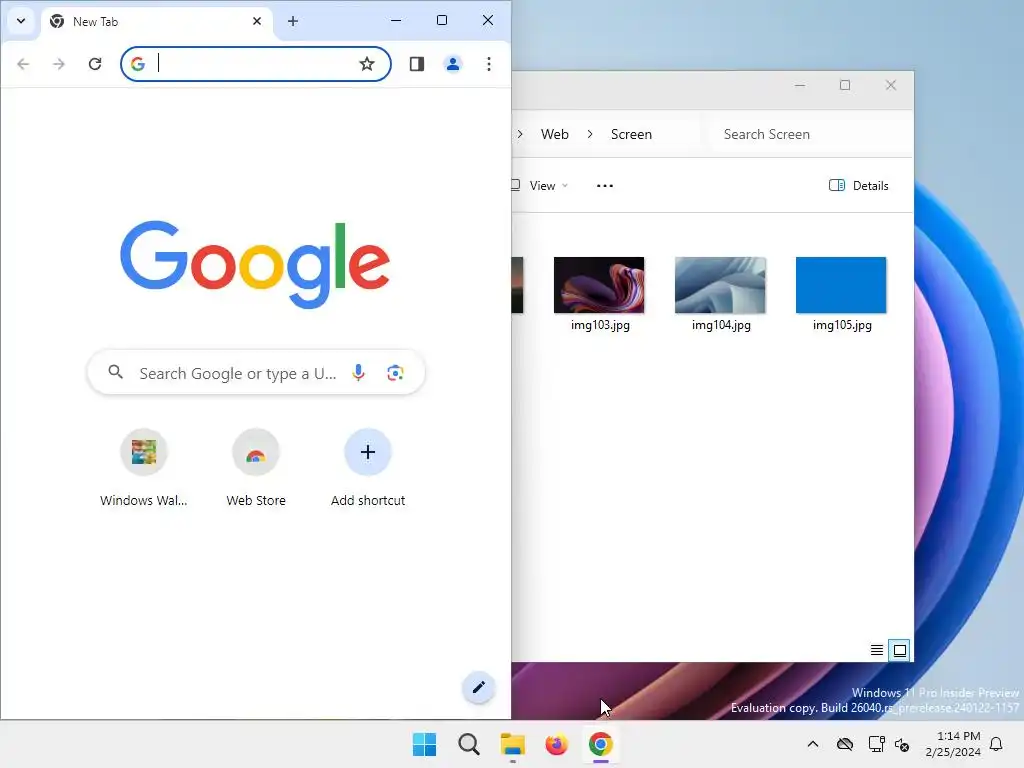Open Windows Wallpaper shortcut
This screenshot has height=768, width=1024.
tap(144, 468)
